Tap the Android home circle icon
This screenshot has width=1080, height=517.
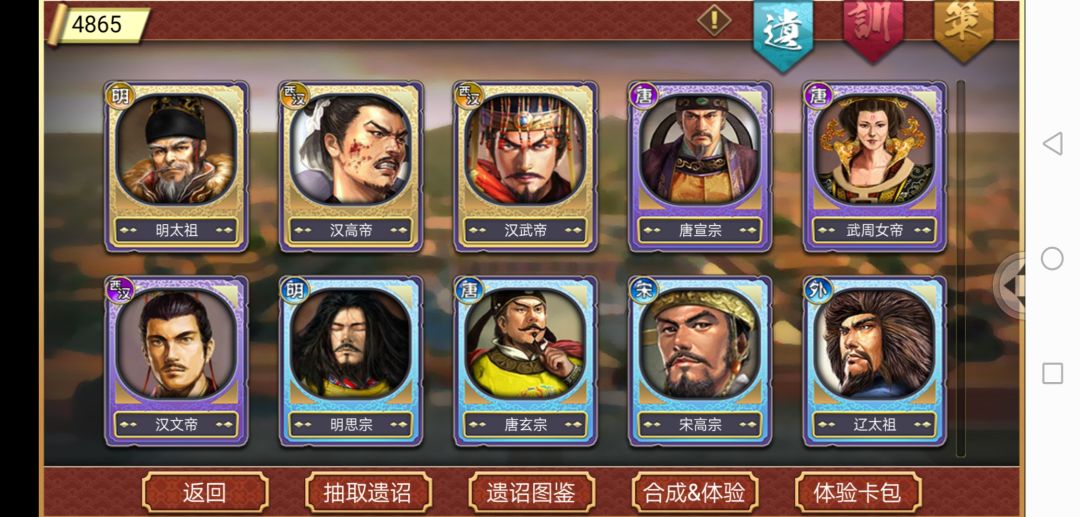point(1052,259)
